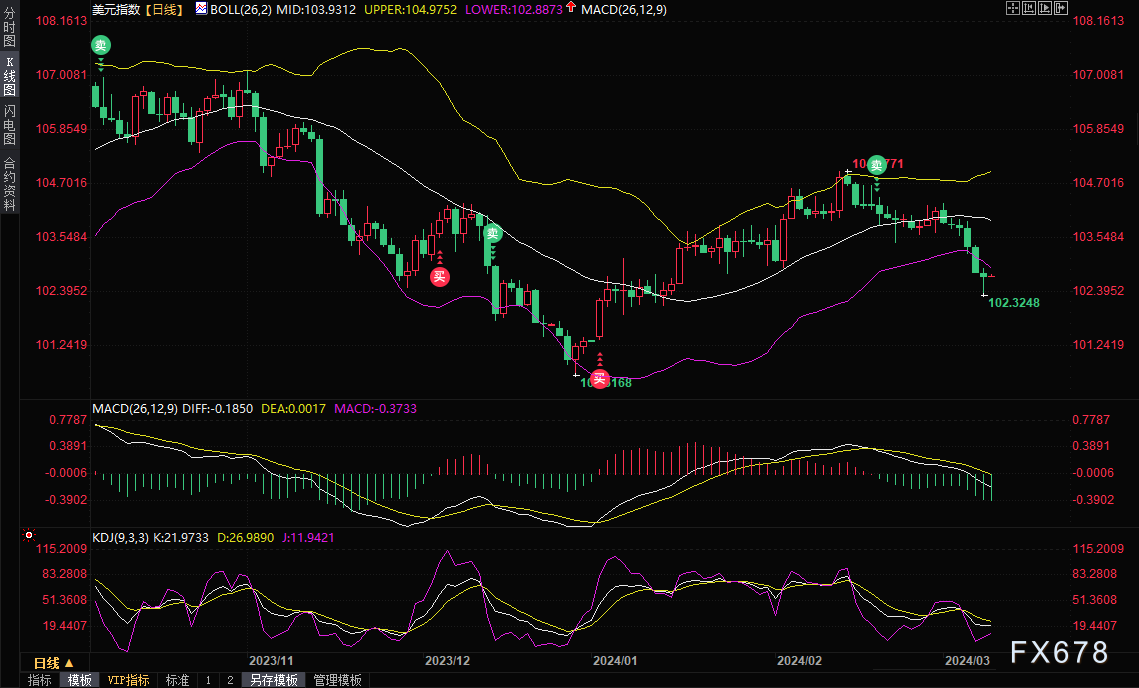Click the J:11.9421 value

pyautogui.click(x=308, y=538)
